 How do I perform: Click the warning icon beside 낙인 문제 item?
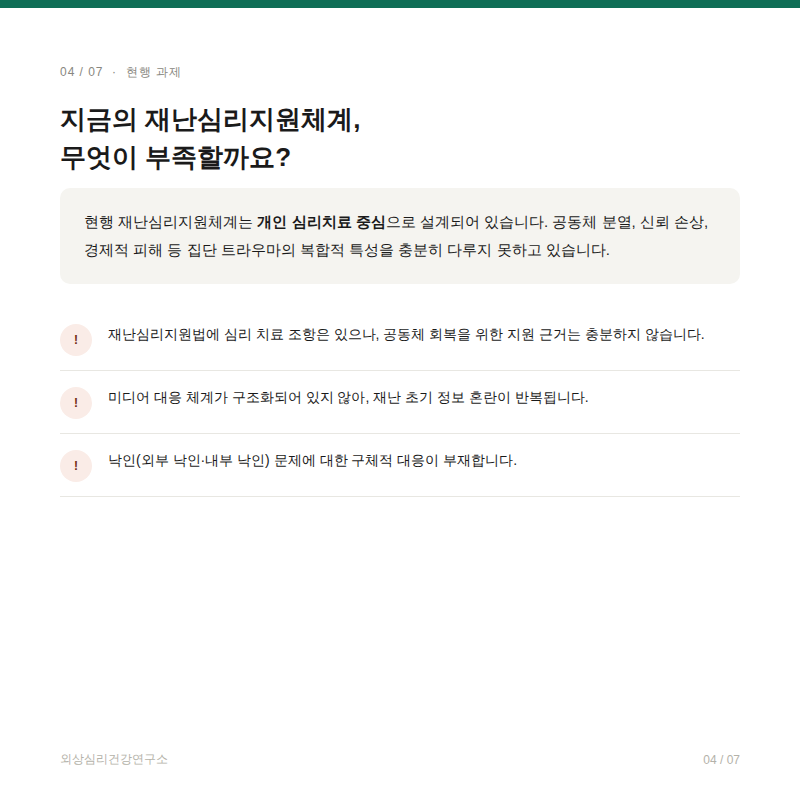[76, 465]
